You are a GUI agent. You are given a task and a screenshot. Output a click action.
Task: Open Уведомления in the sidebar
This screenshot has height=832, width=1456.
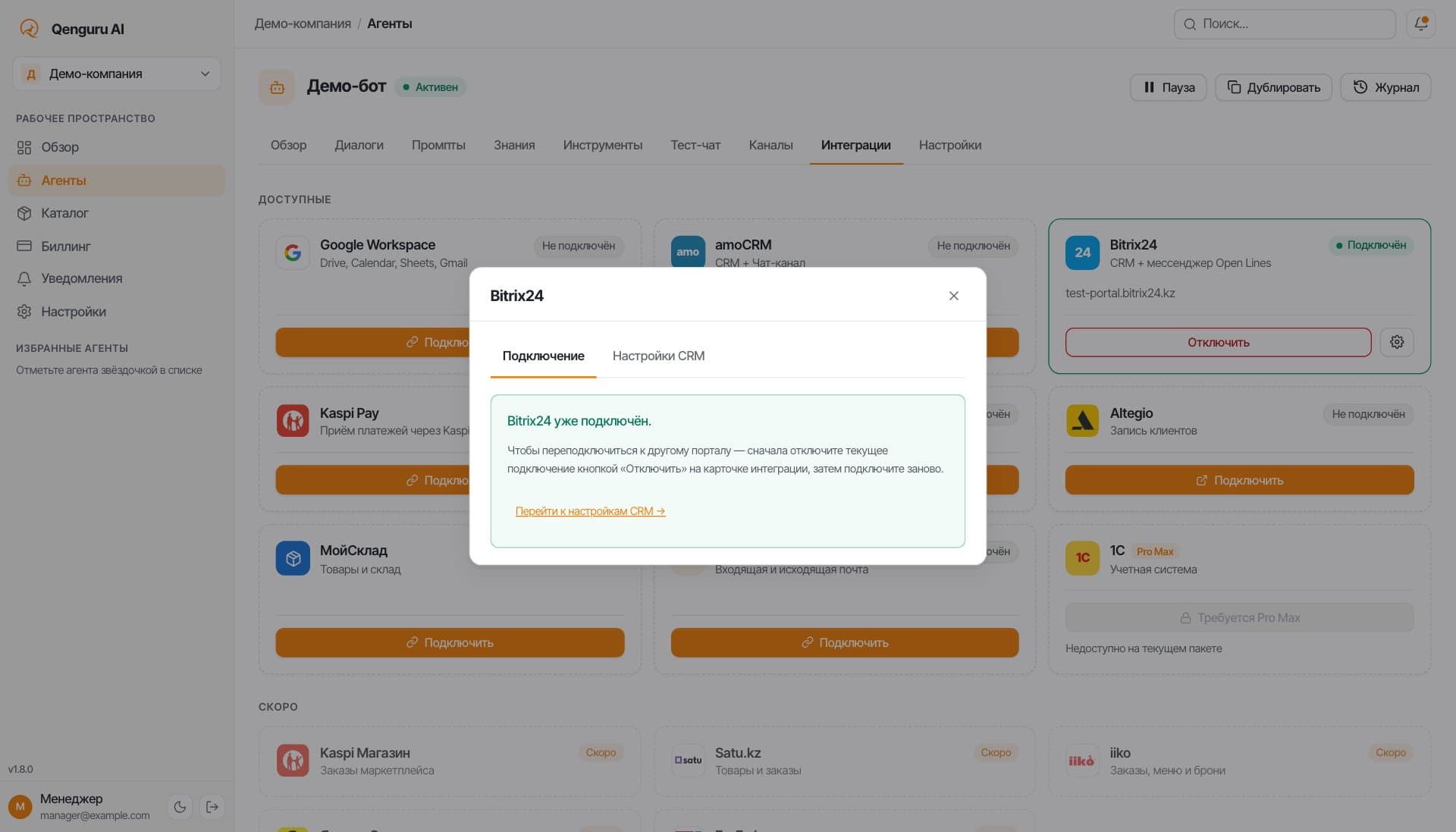117,278
